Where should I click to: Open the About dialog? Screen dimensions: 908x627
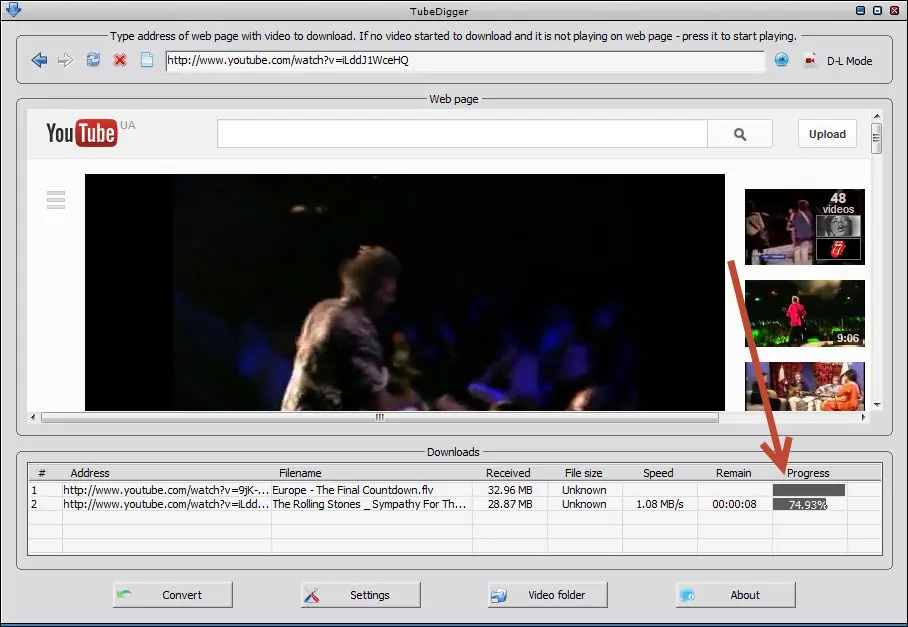(x=735, y=595)
